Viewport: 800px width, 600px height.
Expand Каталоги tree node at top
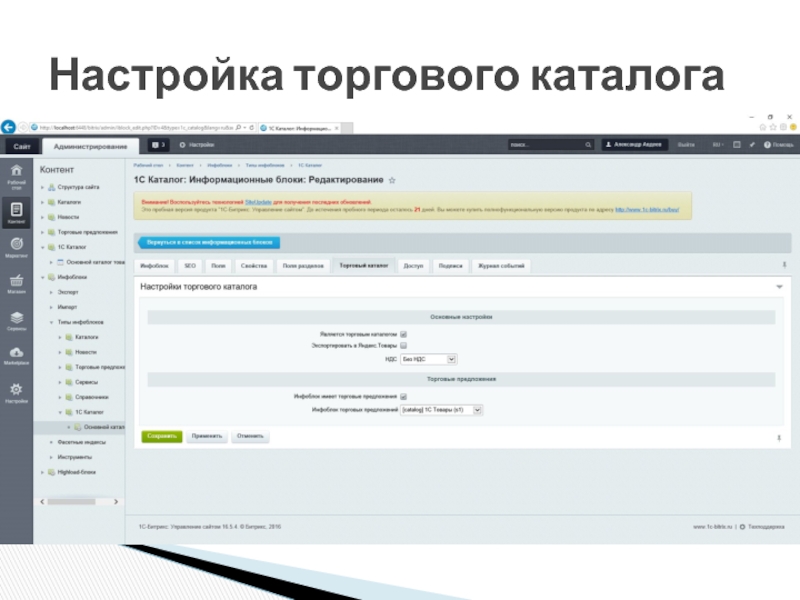pyautogui.click(x=43, y=202)
